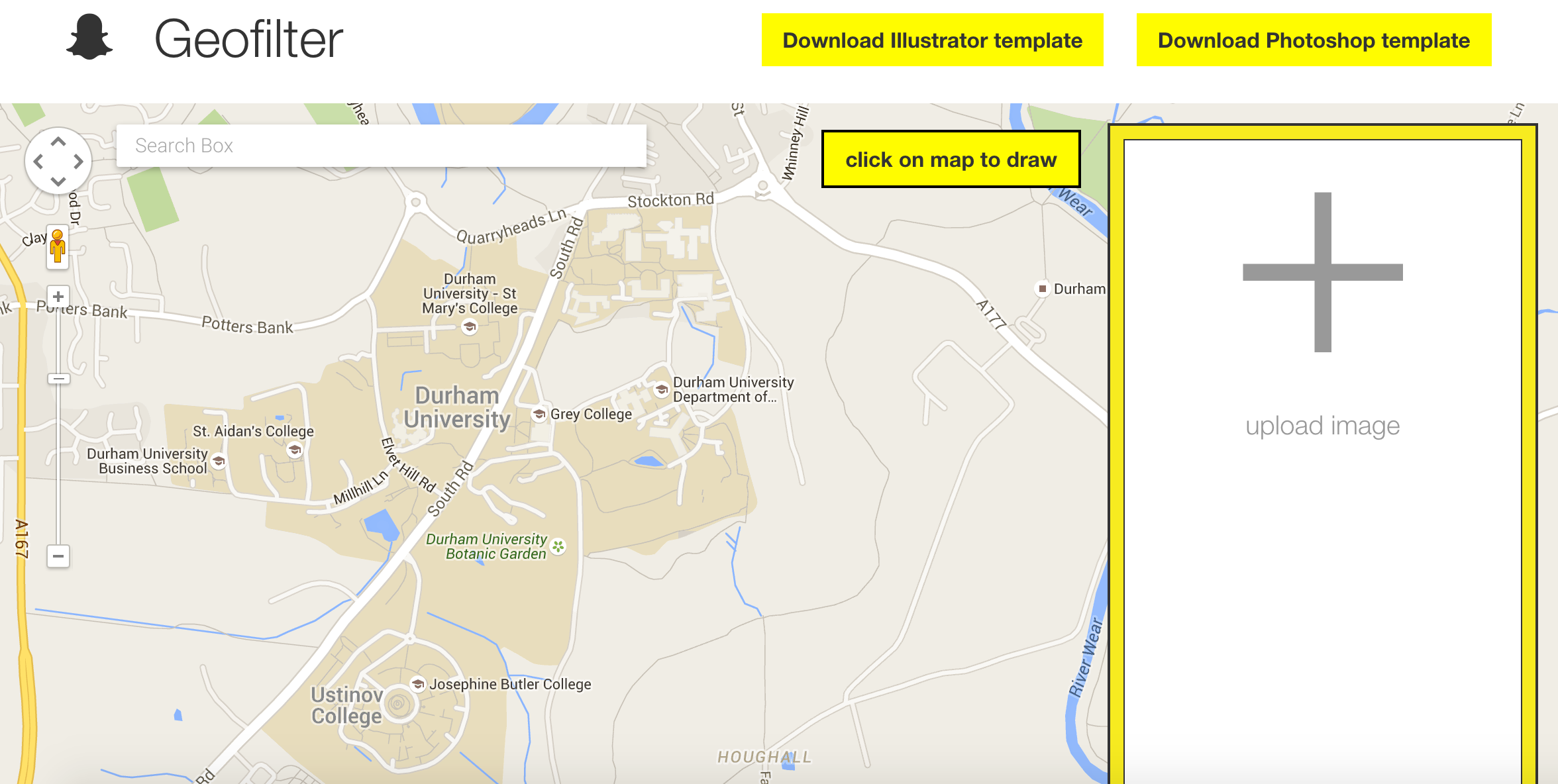1558x784 pixels.
Task: Click the Business School marker icon
Action: (219, 461)
